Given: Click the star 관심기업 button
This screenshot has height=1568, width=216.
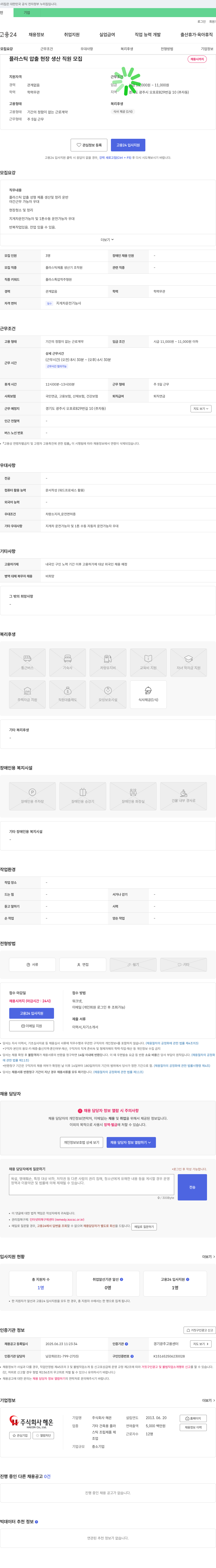Looking at the screenshot, I should pyautogui.click(x=20, y=1435).
